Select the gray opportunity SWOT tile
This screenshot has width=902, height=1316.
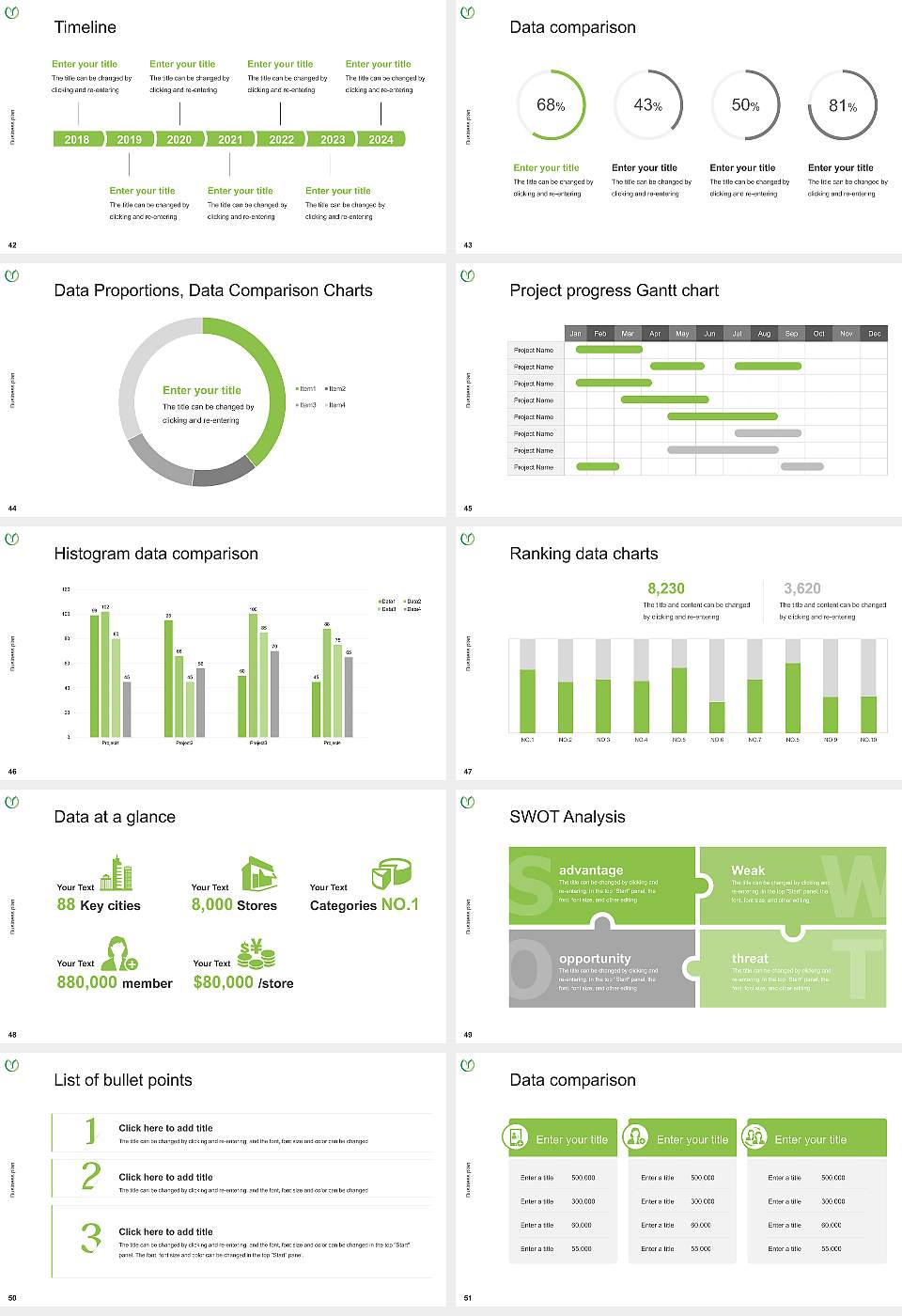[601, 970]
